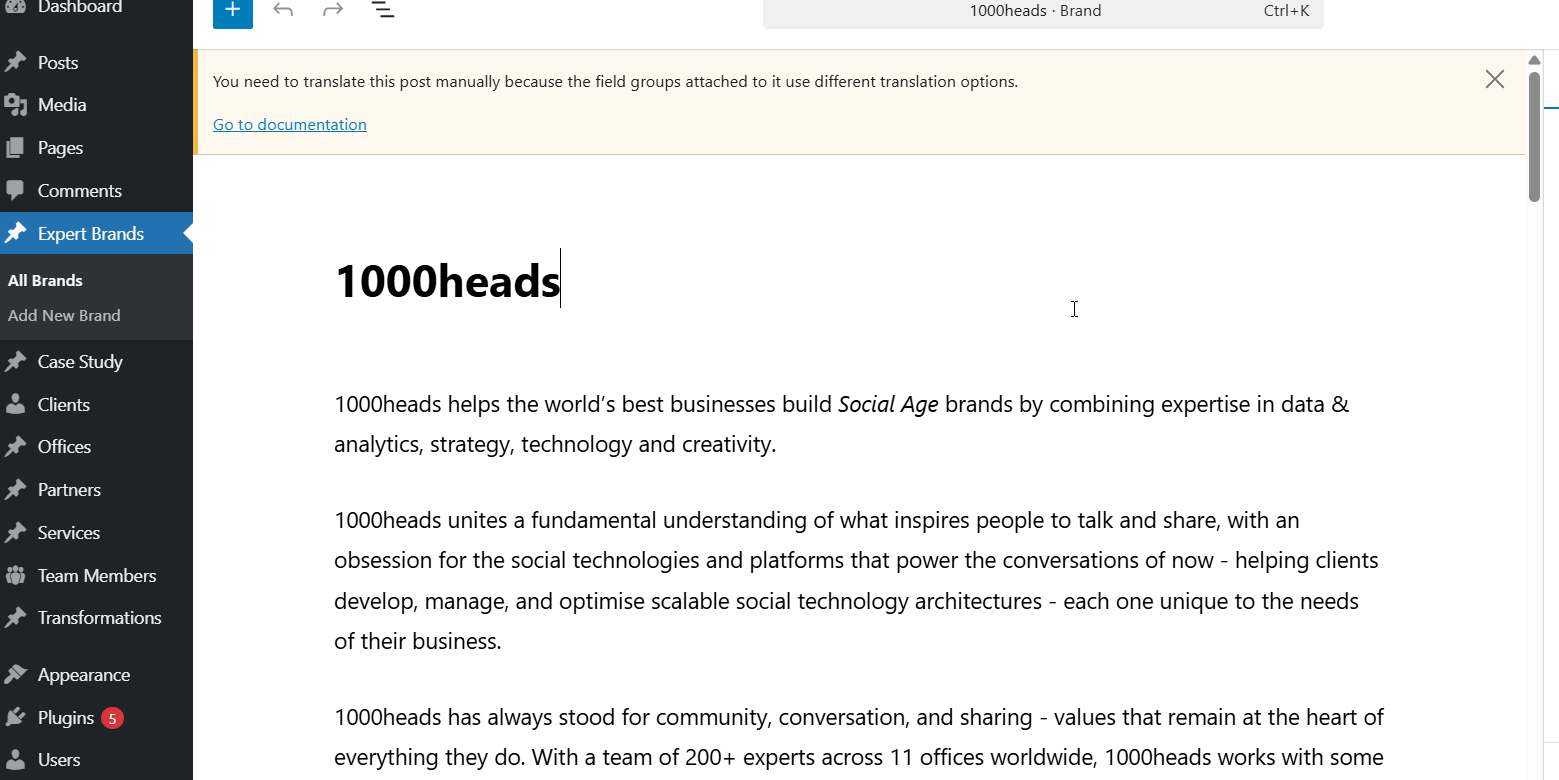The height and width of the screenshot is (780, 1559).
Task: Click the Appearance brush icon
Action: pyautogui.click(x=15, y=674)
